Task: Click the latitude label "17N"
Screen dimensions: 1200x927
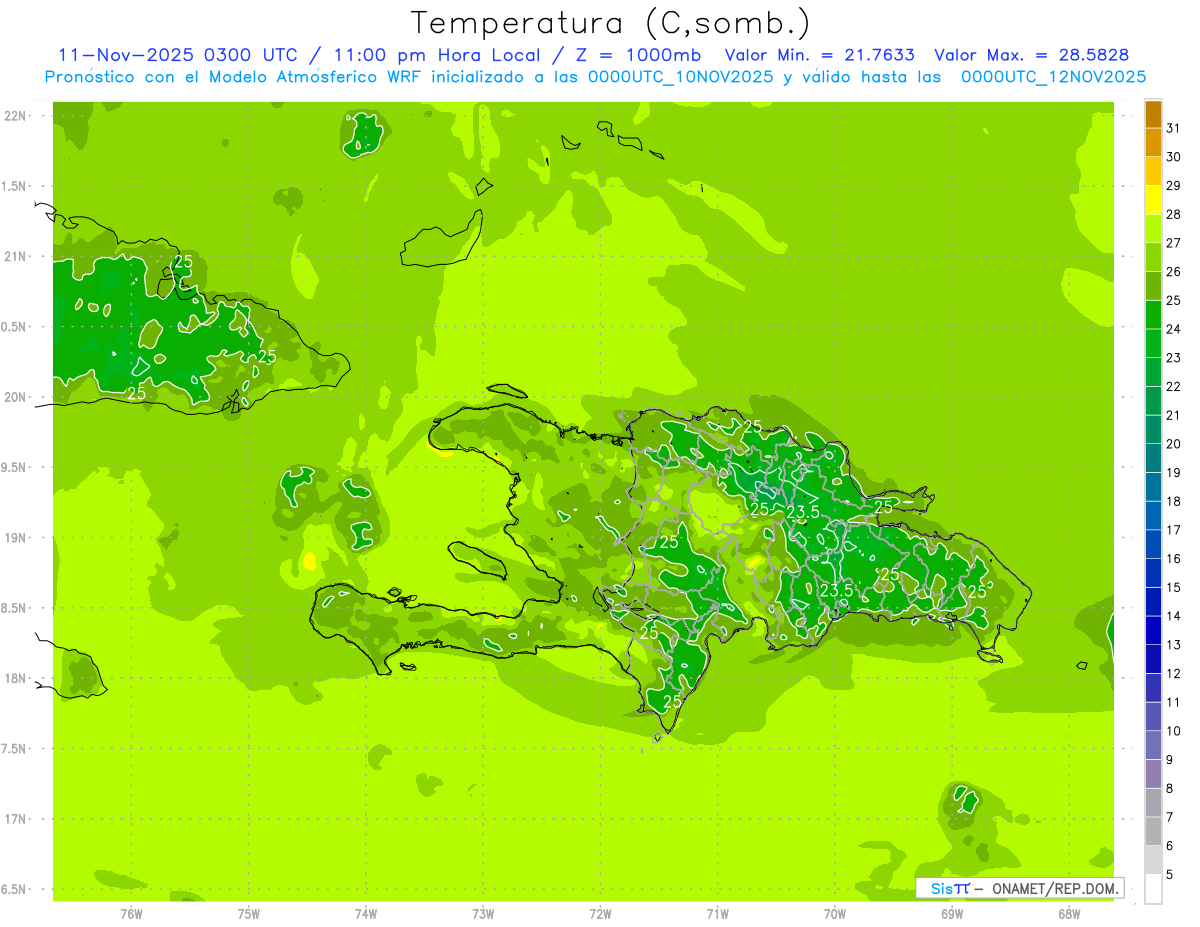Action: pyautogui.click(x=16, y=819)
